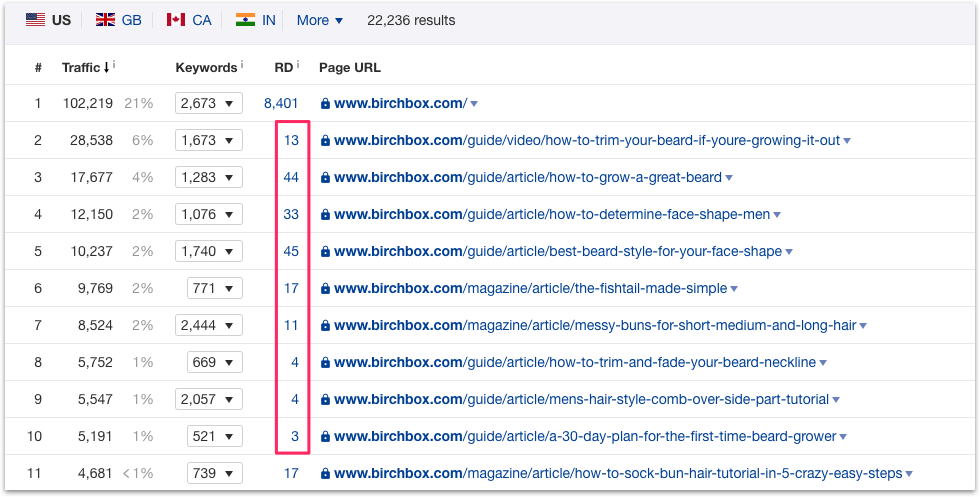Open RD count 11 for messy-buns page
980x497 pixels.
291,325
